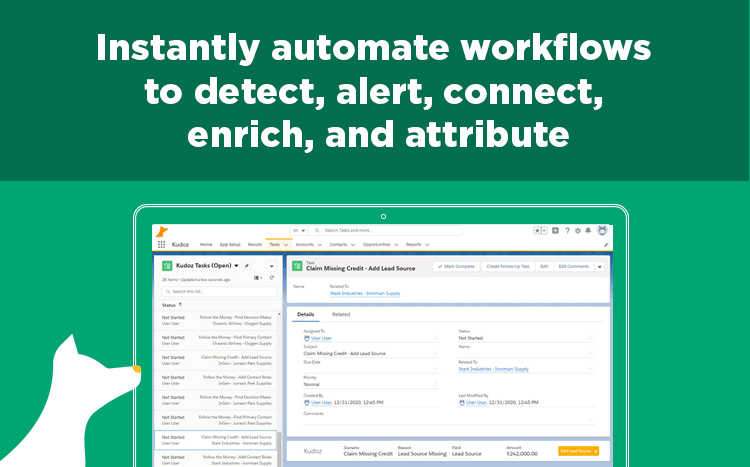Switch to the Details tab
750x467 pixels.
point(306,314)
